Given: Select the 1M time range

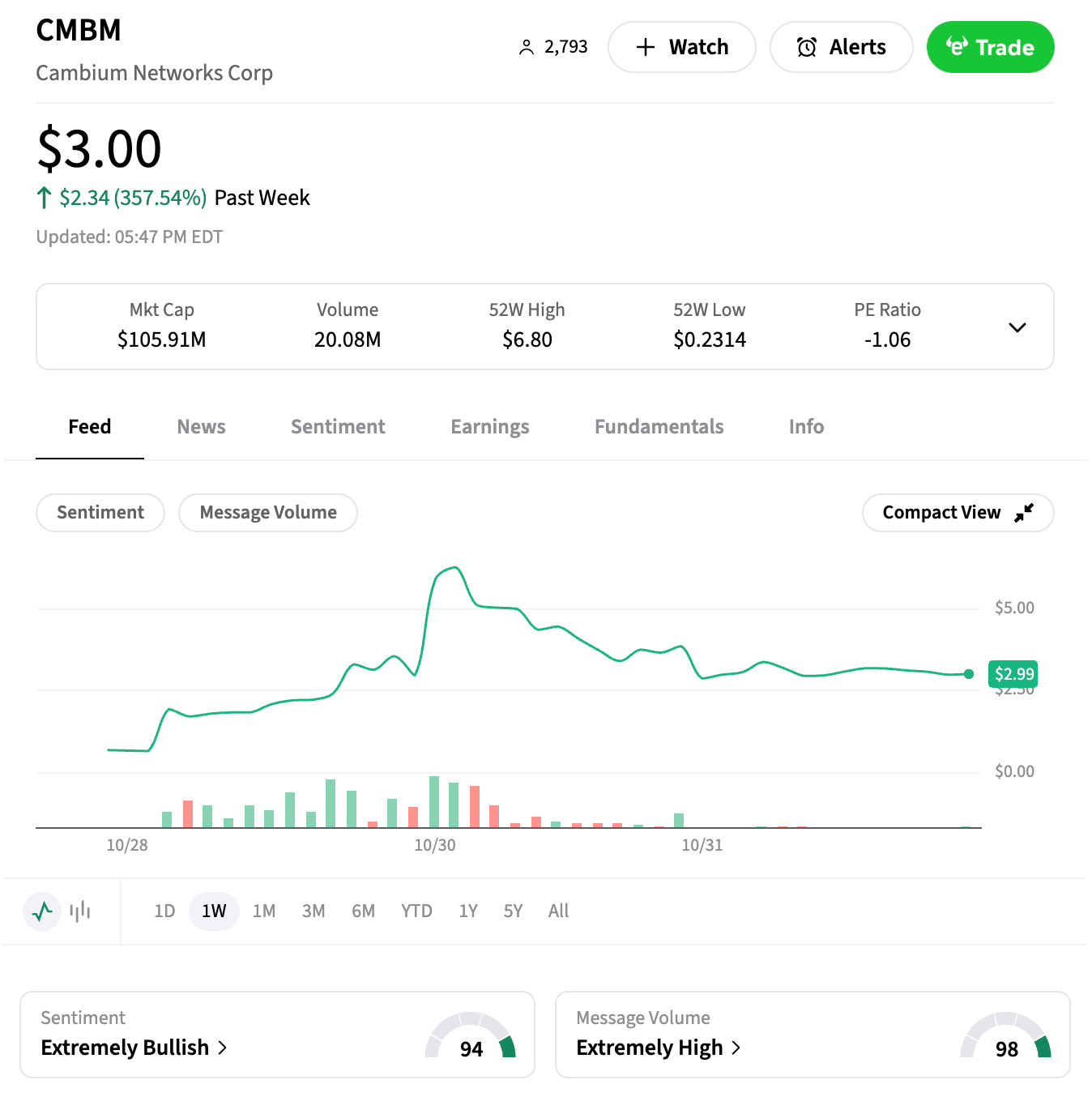Looking at the screenshot, I should tap(264, 911).
